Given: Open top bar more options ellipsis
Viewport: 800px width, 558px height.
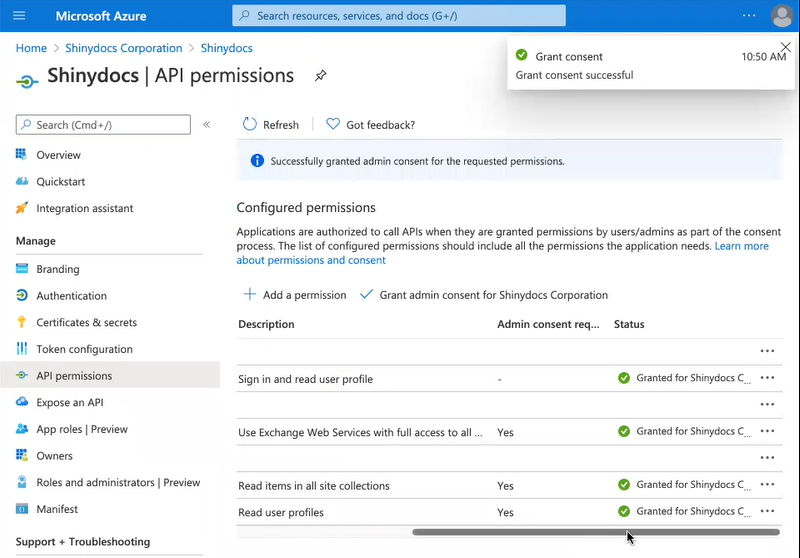Looking at the screenshot, I should [x=749, y=16].
